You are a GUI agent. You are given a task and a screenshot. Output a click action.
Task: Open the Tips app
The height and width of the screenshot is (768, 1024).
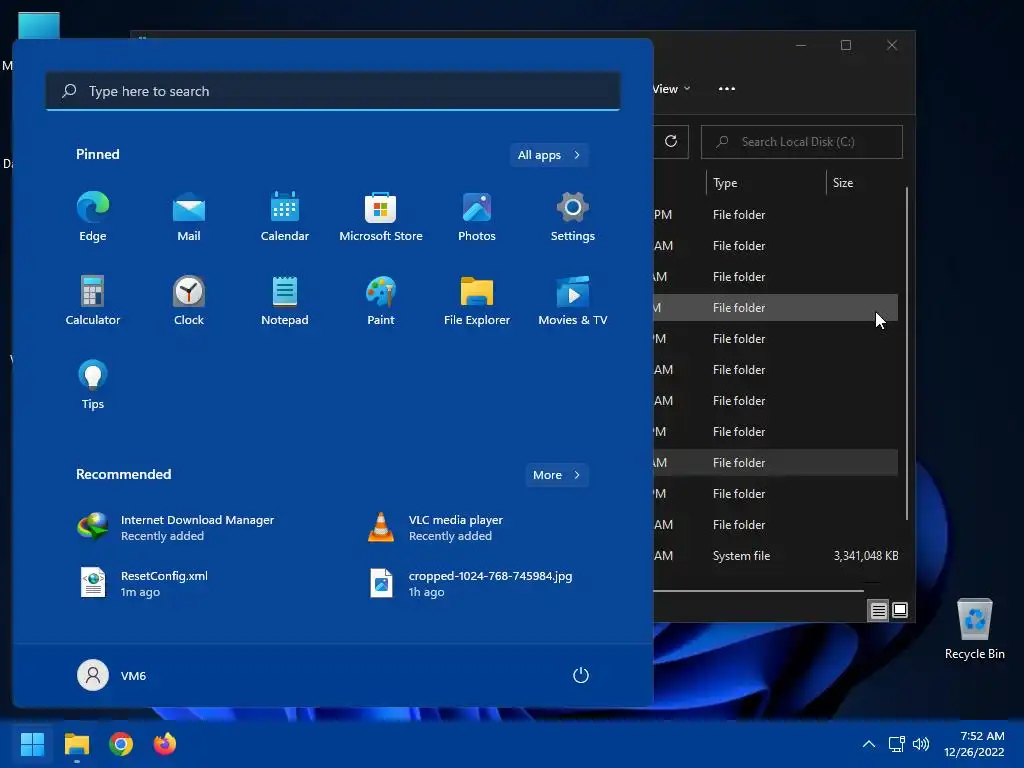coord(93,385)
